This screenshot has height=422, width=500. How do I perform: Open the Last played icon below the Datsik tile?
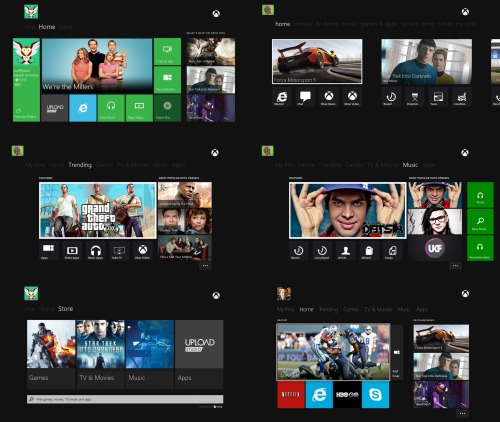point(322,251)
